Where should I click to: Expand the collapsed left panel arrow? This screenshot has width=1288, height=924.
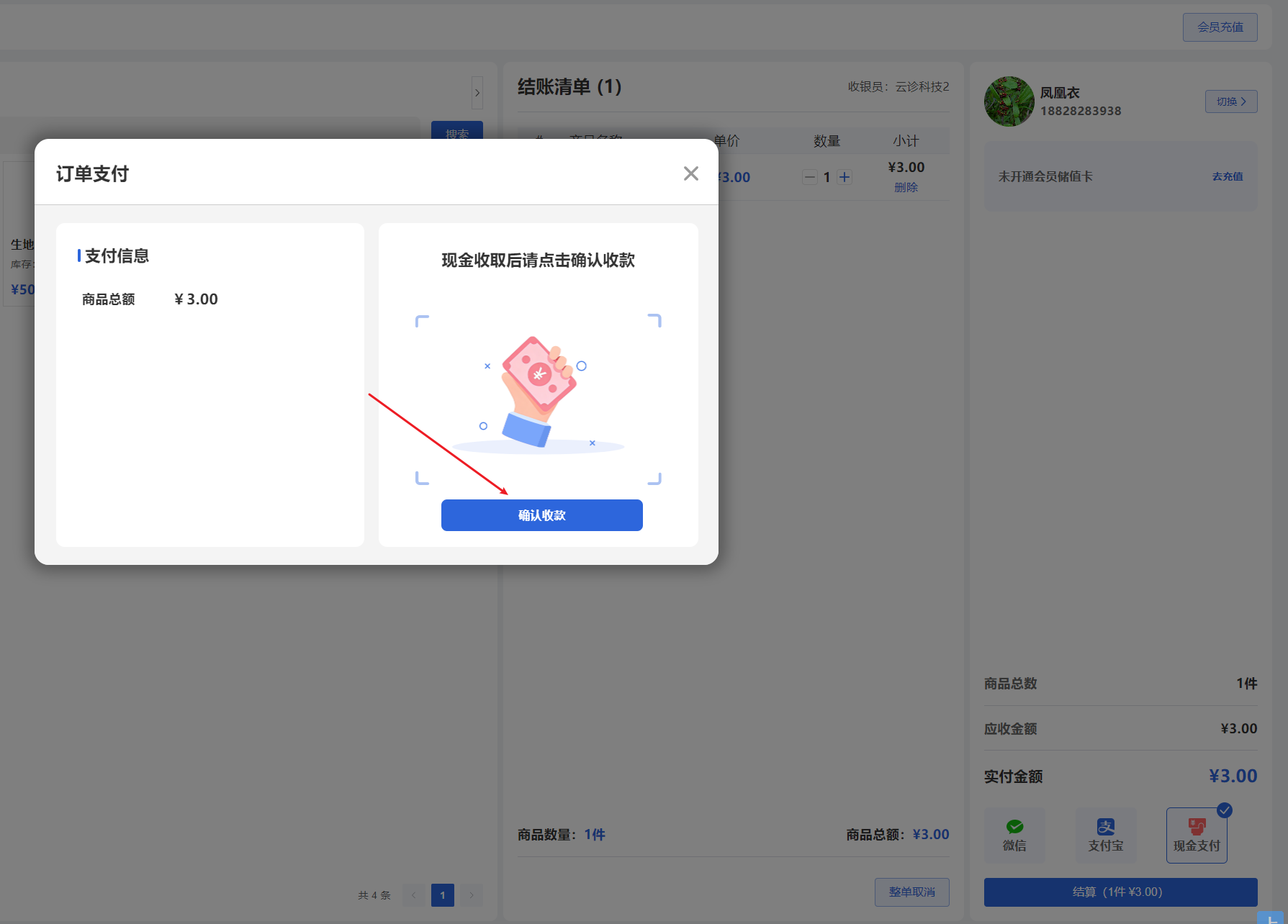point(477,92)
